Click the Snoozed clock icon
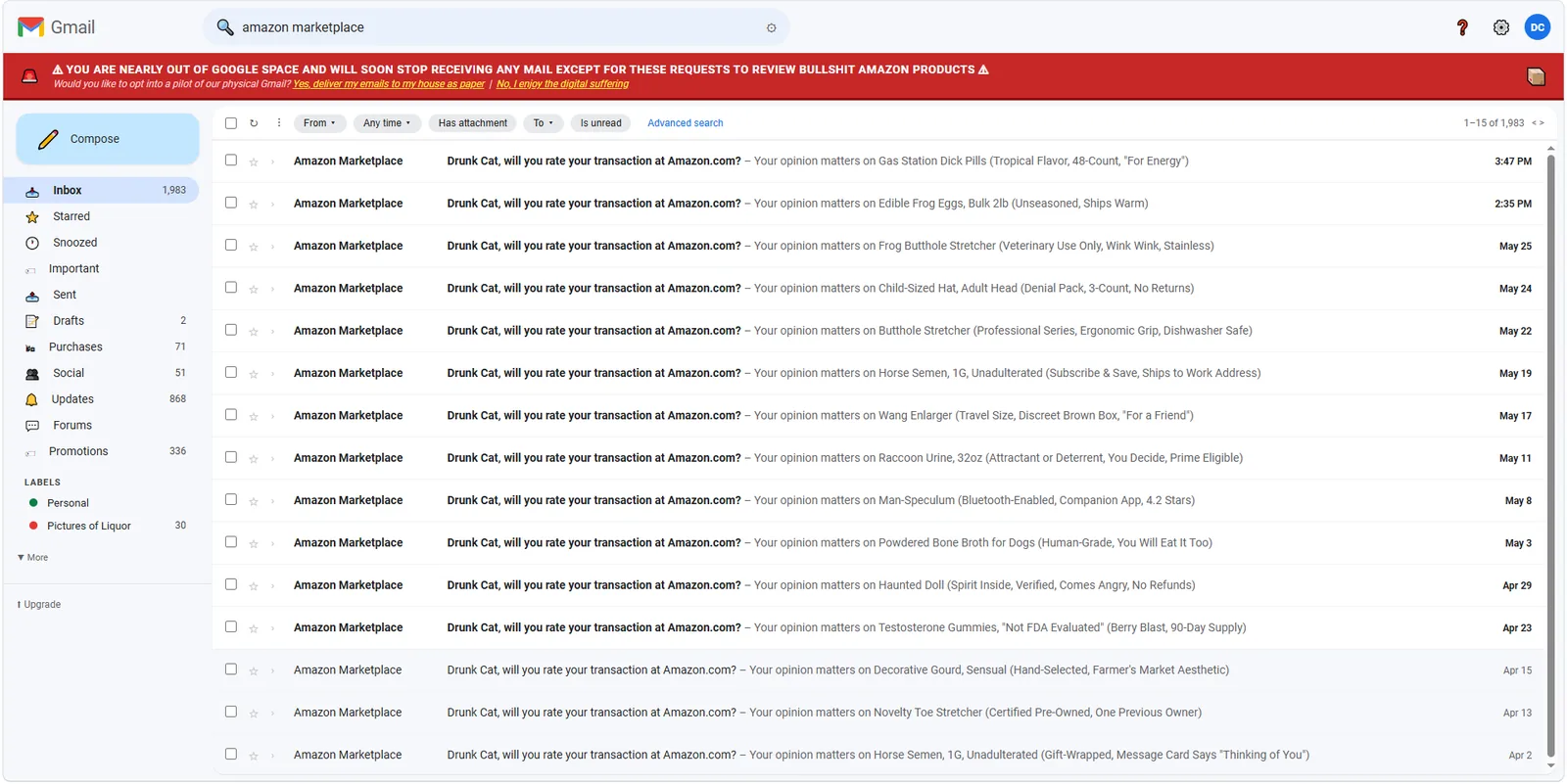1567x784 pixels. (x=32, y=243)
